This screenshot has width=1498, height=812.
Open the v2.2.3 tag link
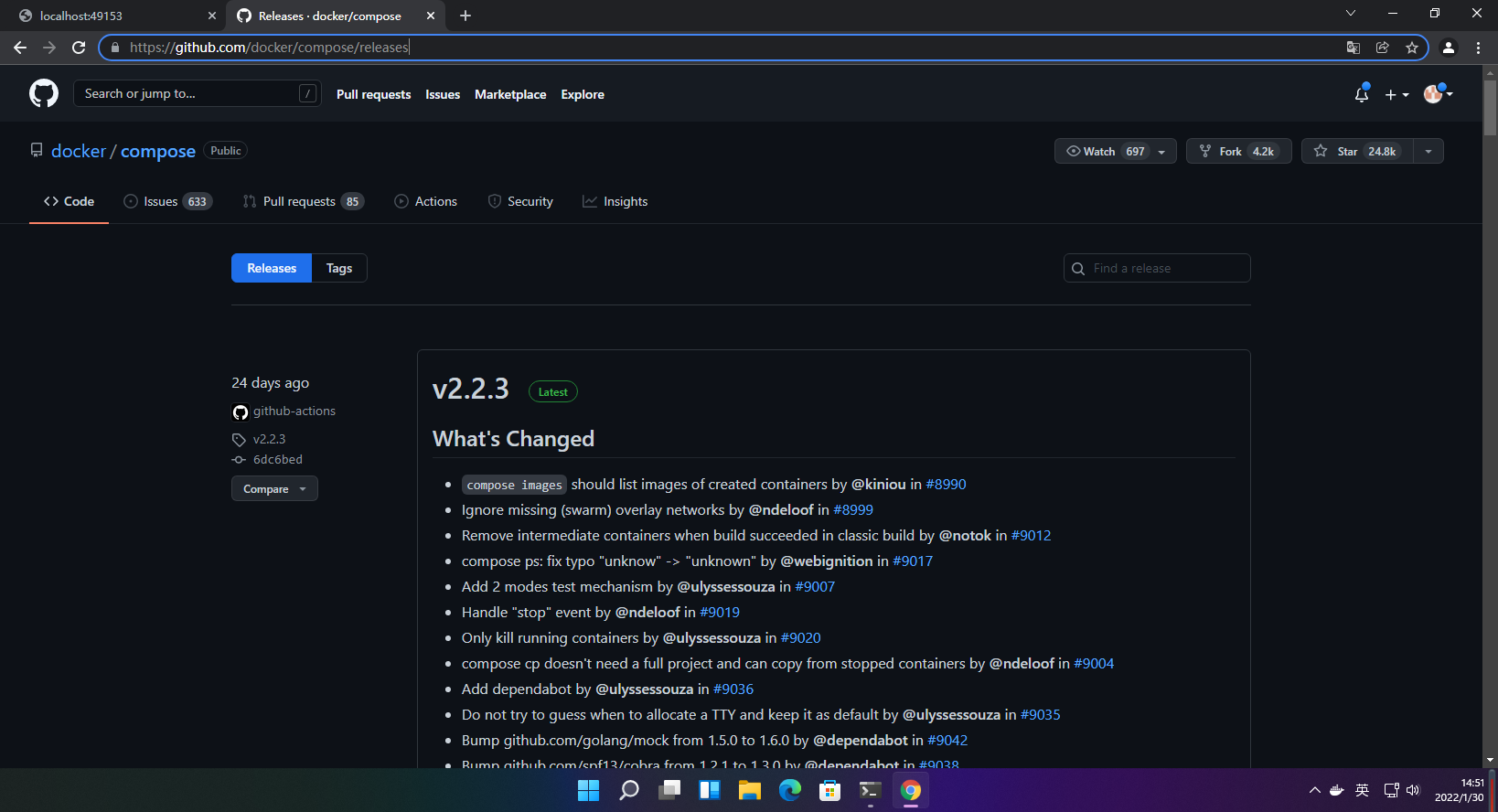pos(269,439)
